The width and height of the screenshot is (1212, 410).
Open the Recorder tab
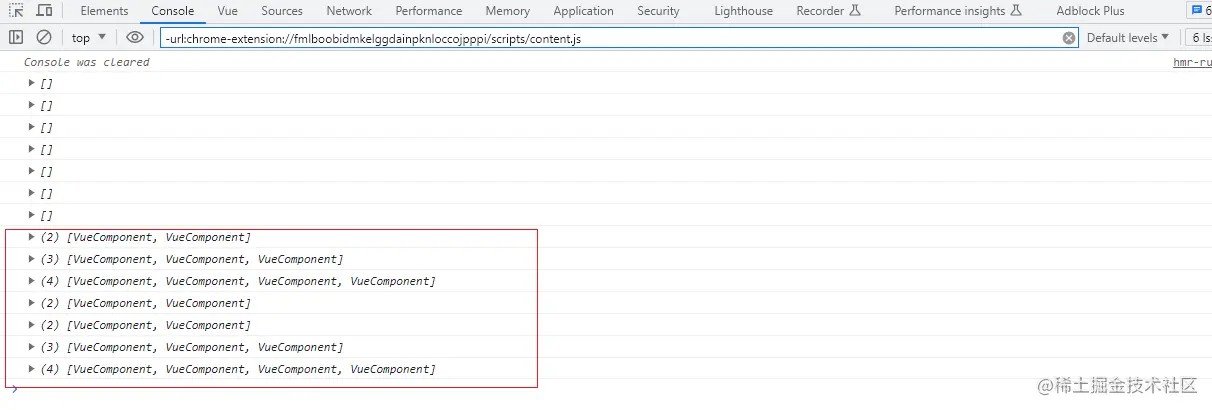tap(828, 11)
